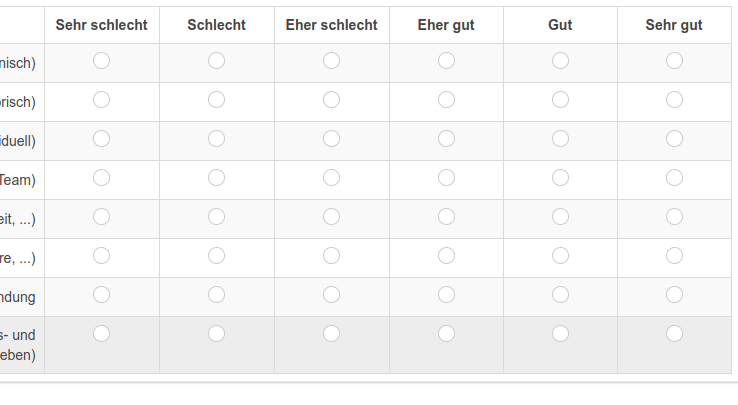Select 'Sehr gut' for the 'Team)' row
Image resolution: width=738 pixels, height=405 pixels.
(x=674, y=178)
